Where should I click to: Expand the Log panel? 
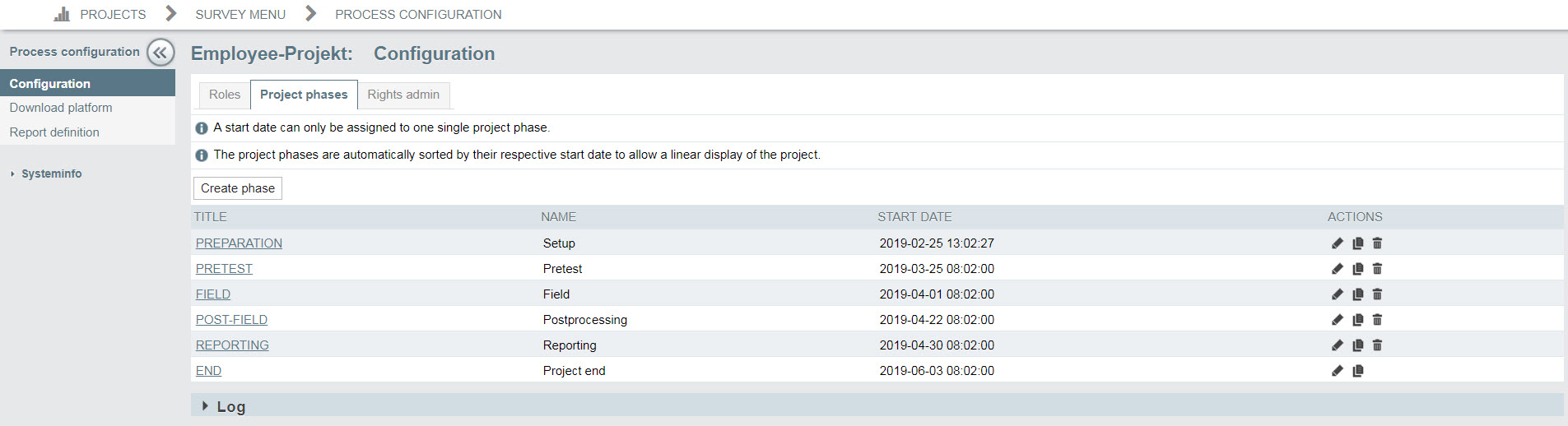click(x=224, y=406)
